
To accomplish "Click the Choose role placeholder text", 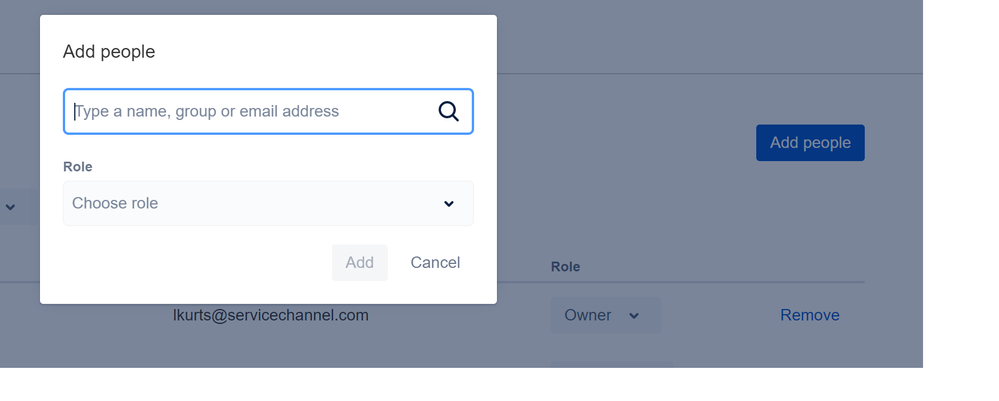I will coord(115,203).
